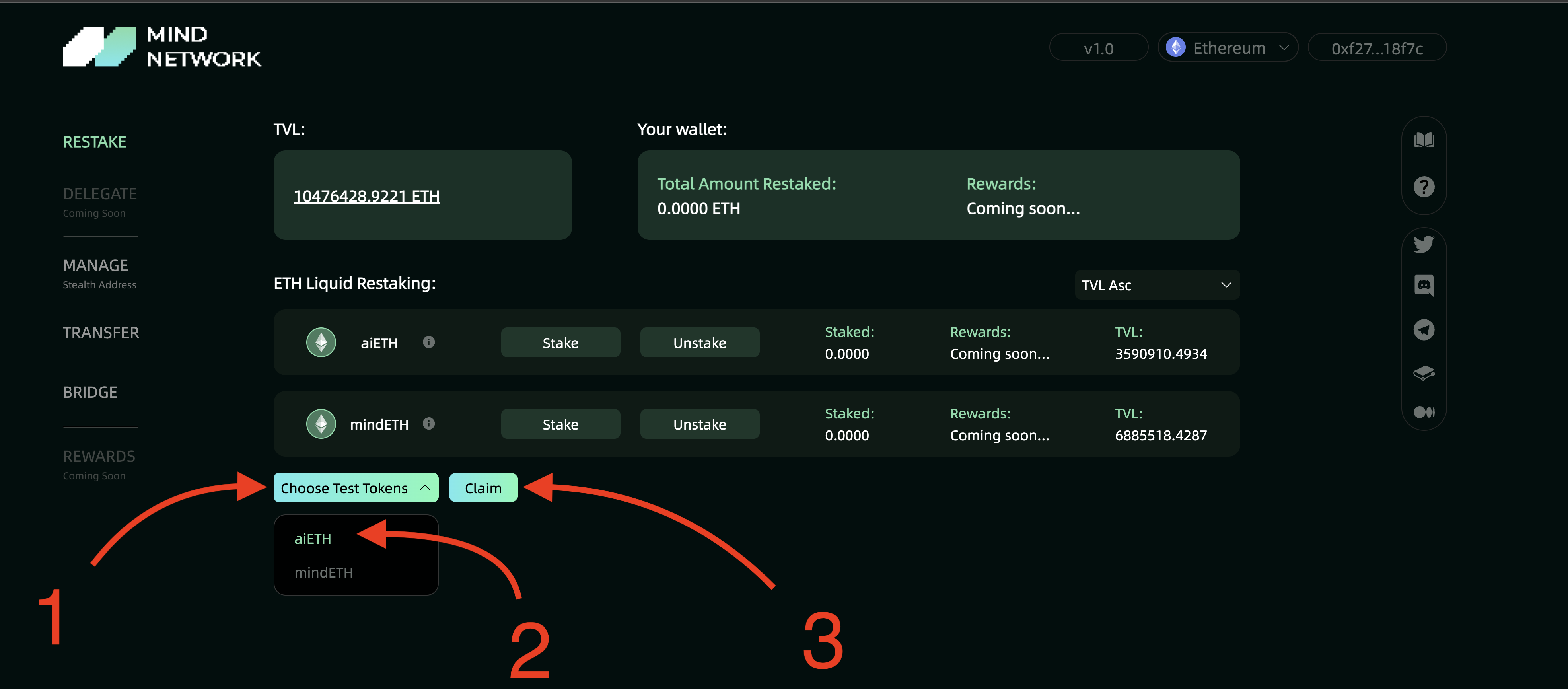The height and width of the screenshot is (689, 1568).
Task: Open the BRIDGE section
Action: [90, 392]
